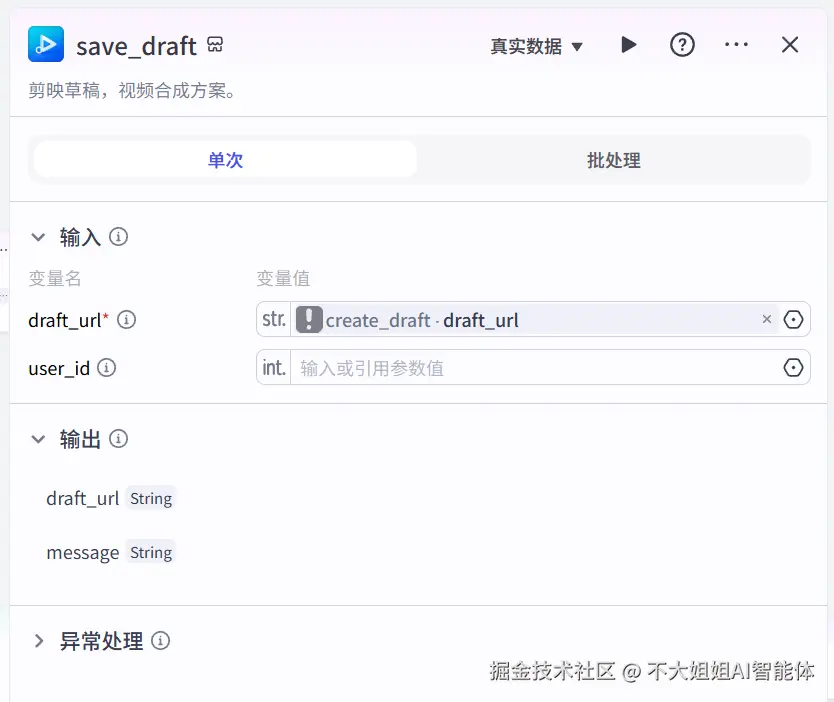Collapse the 输出 section

pyautogui.click(x=38, y=439)
